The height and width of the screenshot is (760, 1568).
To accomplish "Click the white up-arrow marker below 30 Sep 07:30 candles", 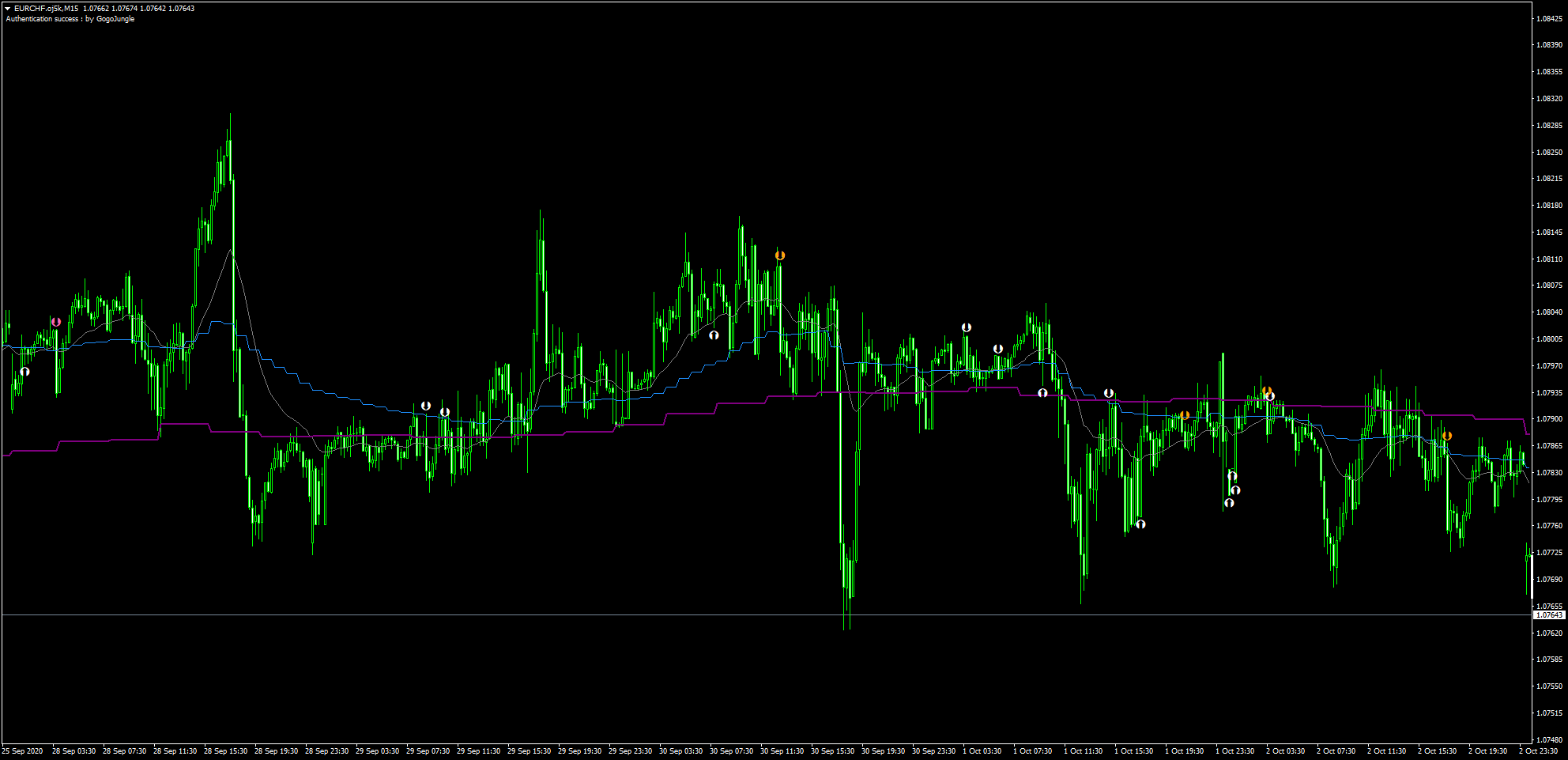I will (x=714, y=335).
